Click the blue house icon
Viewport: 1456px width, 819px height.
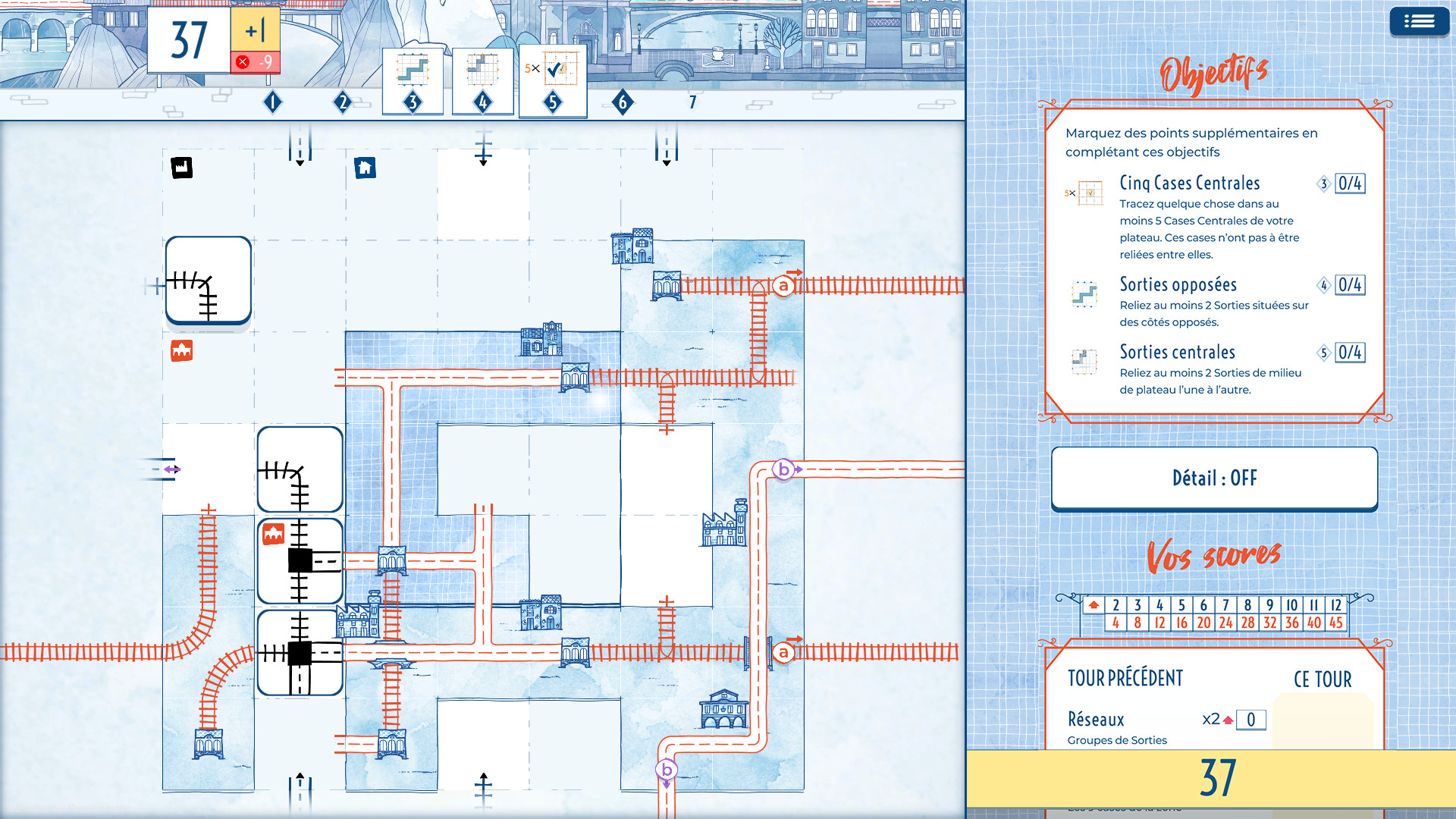pyautogui.click(x=365, y=168)
